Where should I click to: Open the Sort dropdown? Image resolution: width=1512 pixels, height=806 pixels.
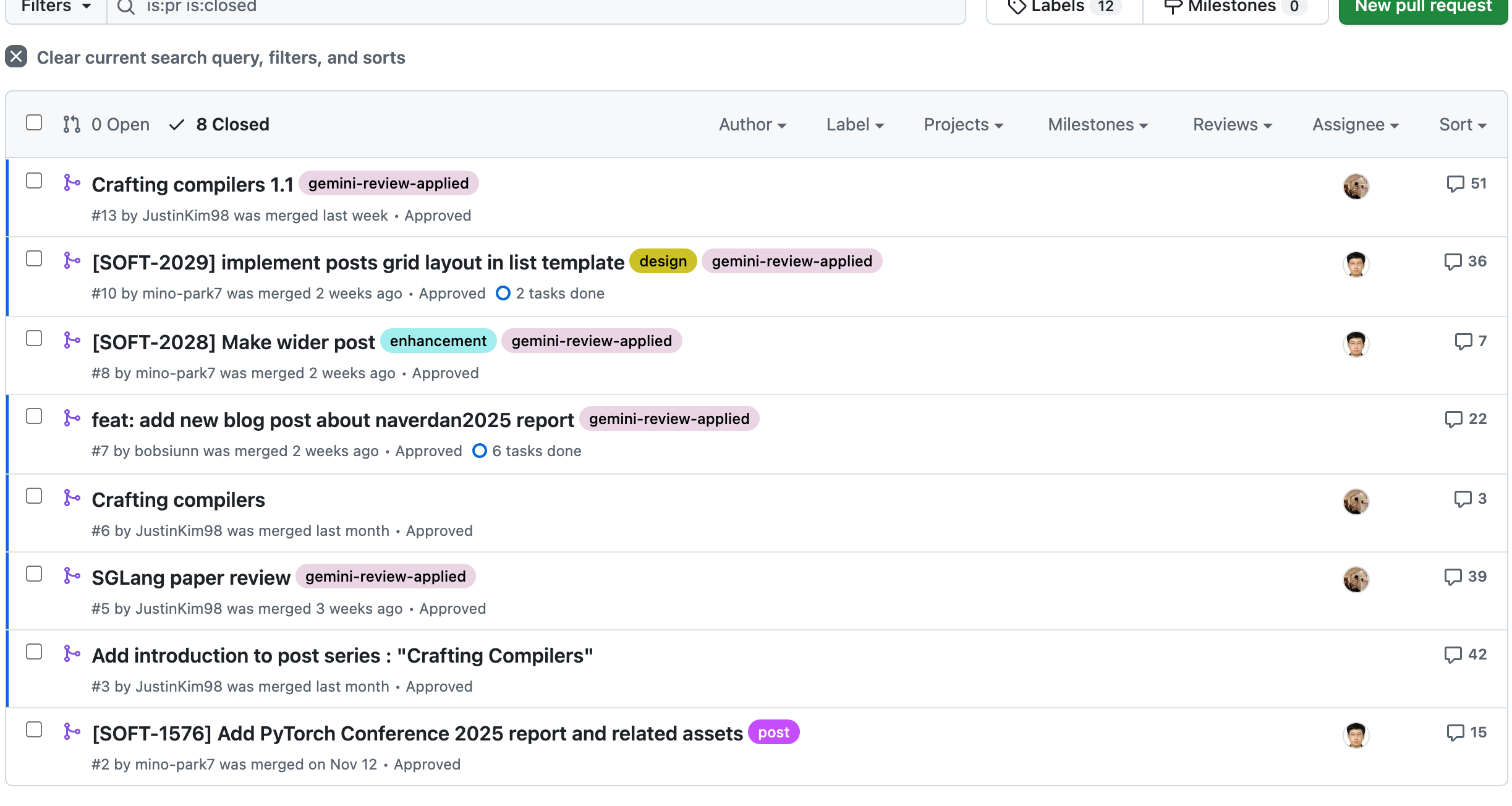coord(1462,124)
